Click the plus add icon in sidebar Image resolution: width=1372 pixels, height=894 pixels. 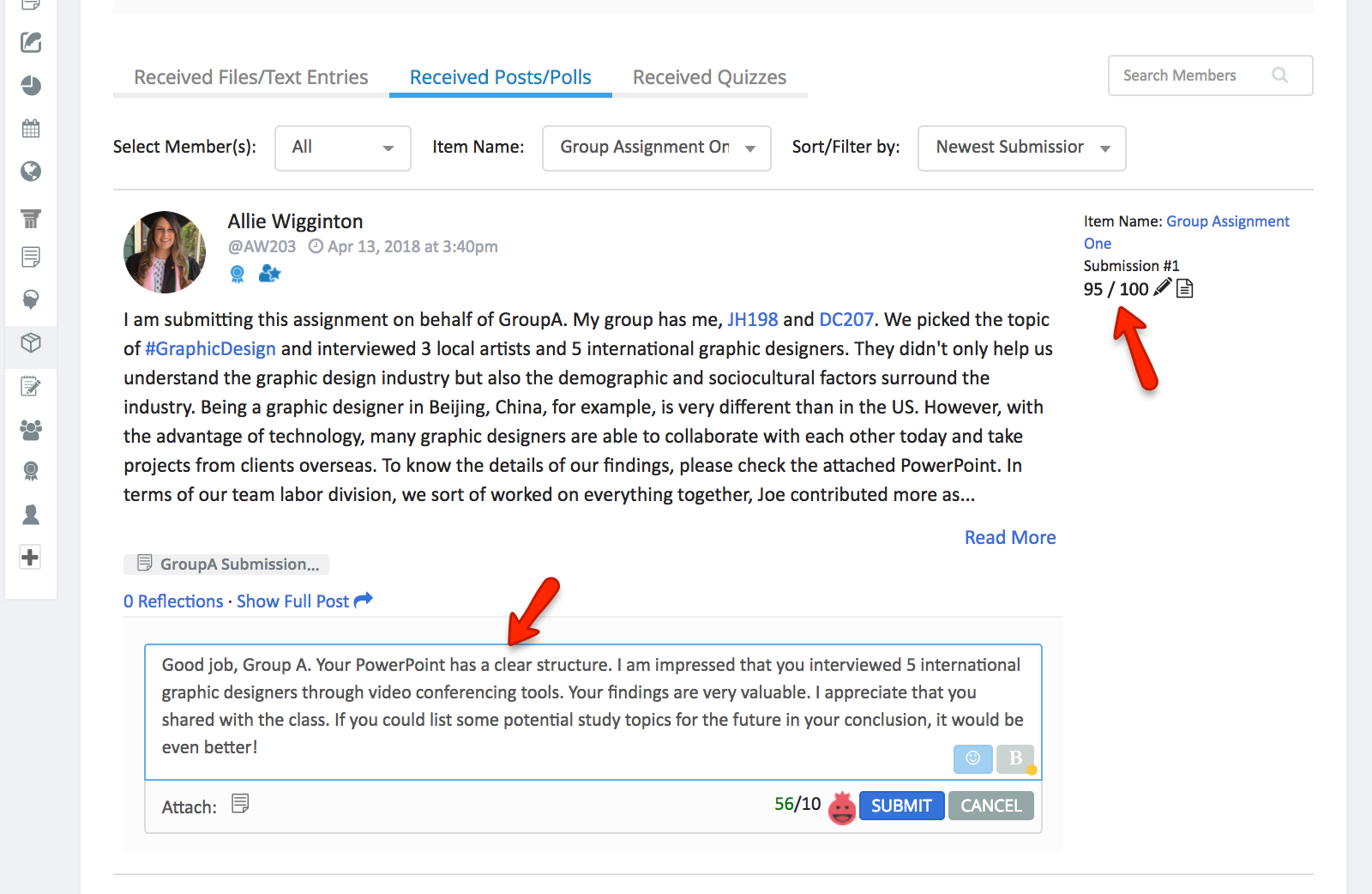click(x=31, y=557)
